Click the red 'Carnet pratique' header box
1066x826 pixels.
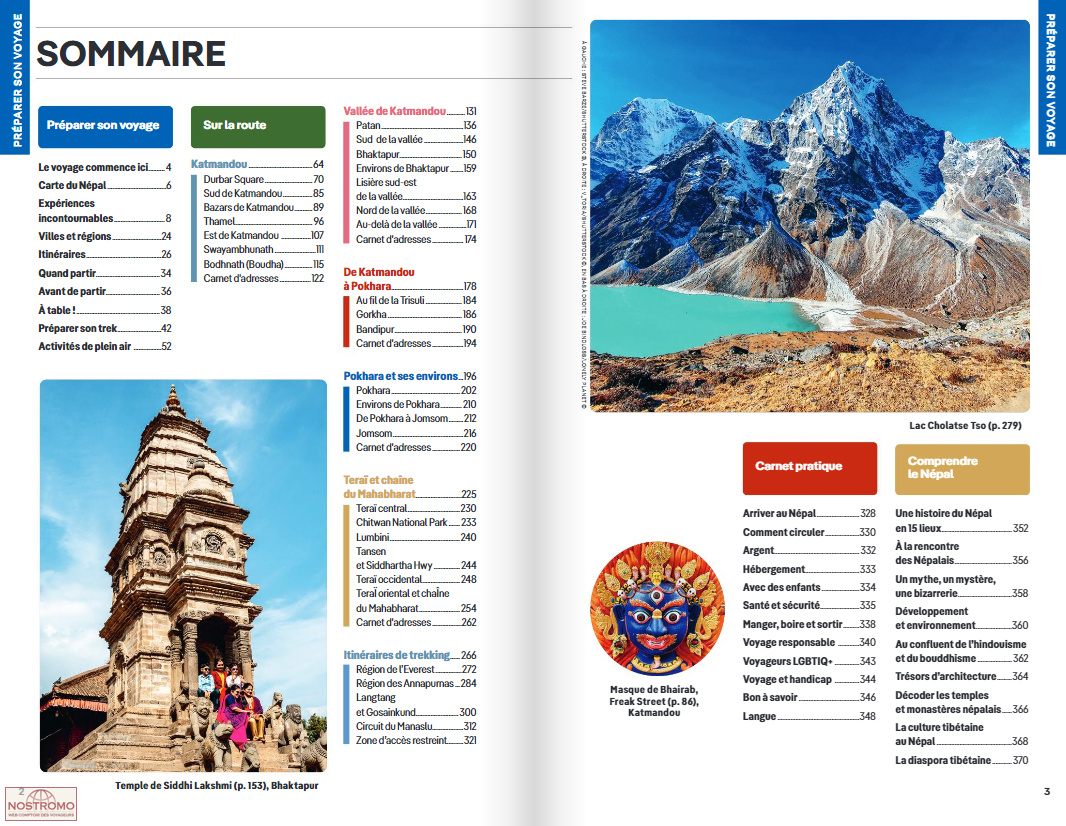pyautogui.click(x=810, y=468)
